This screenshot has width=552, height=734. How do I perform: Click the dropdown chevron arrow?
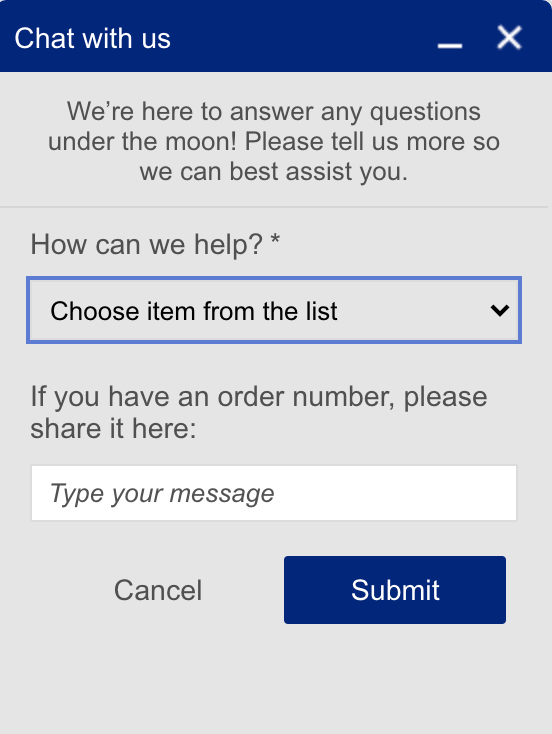[500, 310]
